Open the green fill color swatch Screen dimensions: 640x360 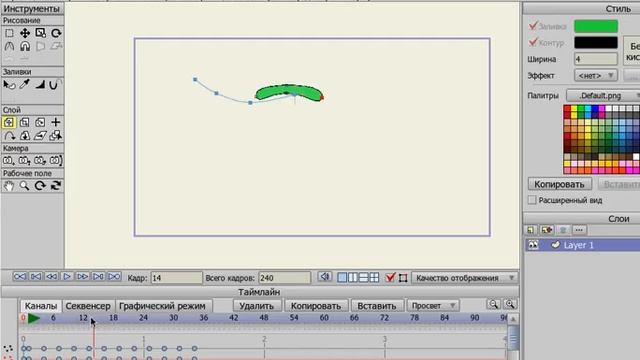pos(596,26)
